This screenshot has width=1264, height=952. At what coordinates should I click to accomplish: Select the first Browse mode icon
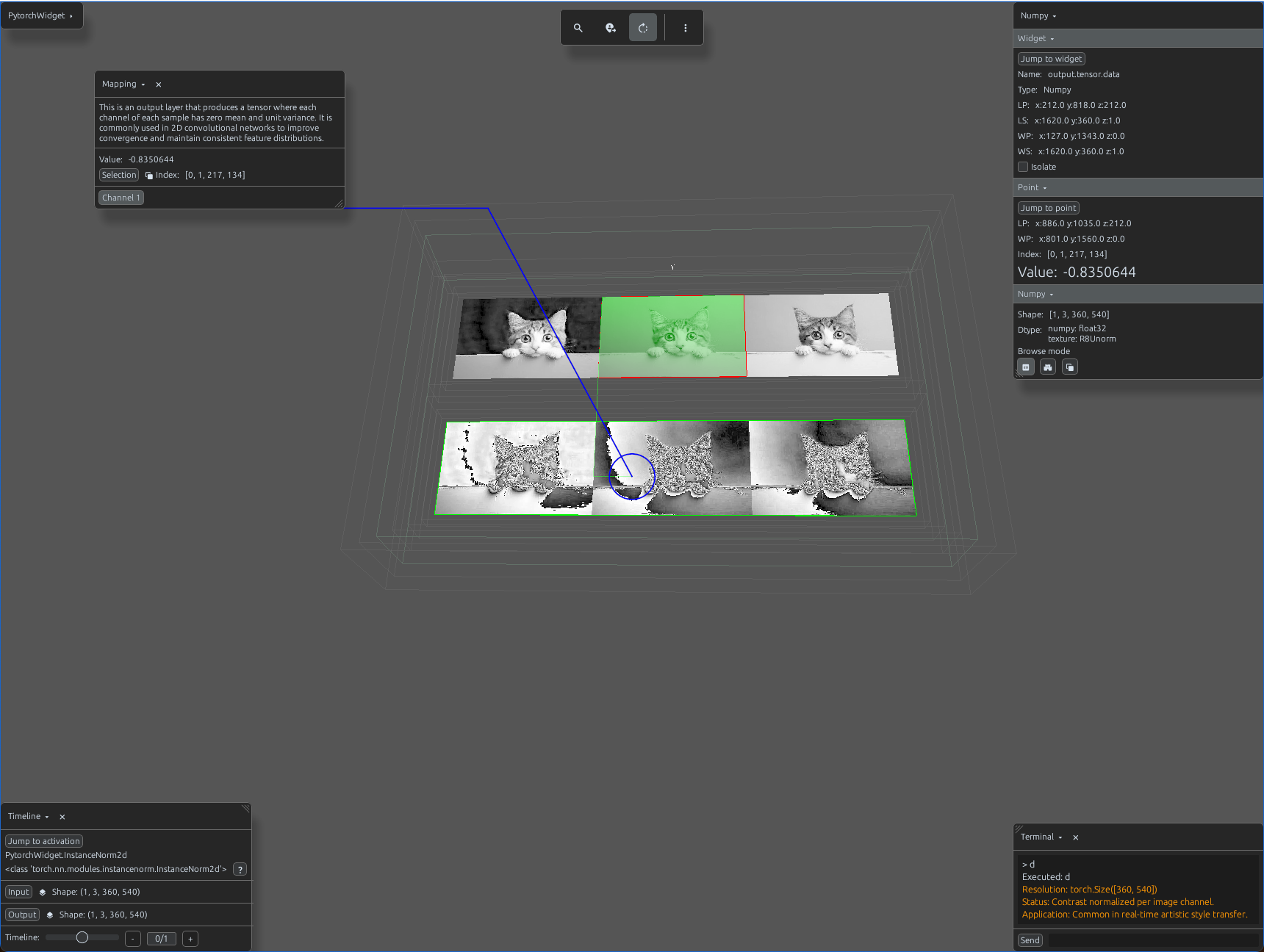1026,367
